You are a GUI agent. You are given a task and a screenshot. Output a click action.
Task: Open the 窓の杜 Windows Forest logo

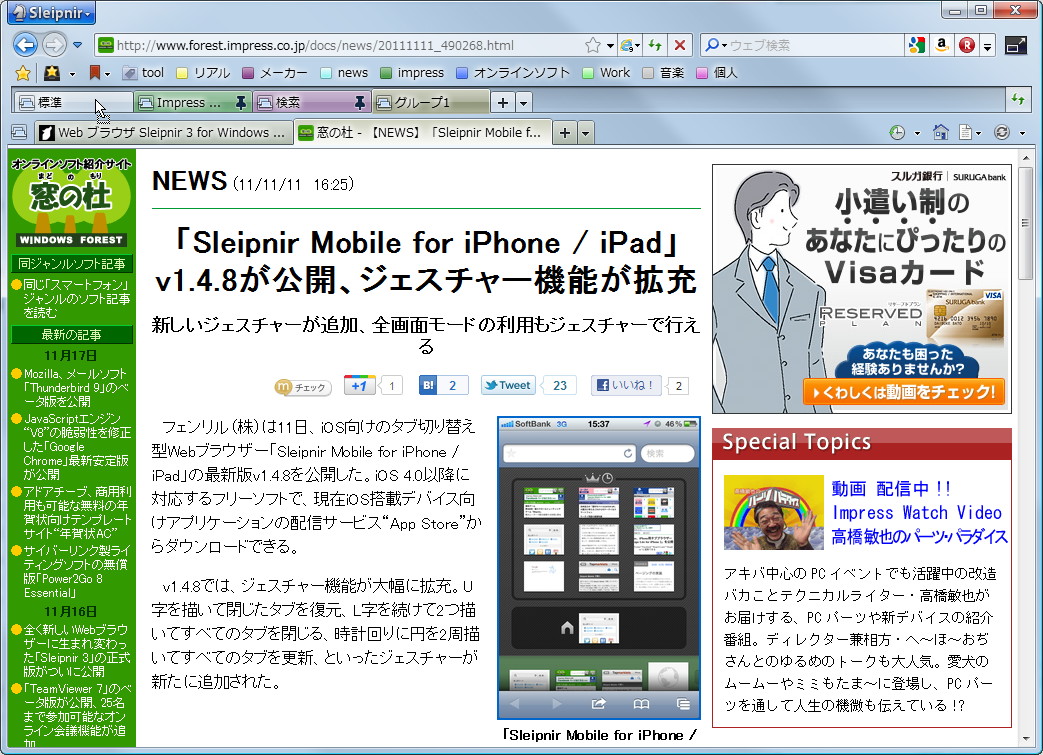(71, 202)
